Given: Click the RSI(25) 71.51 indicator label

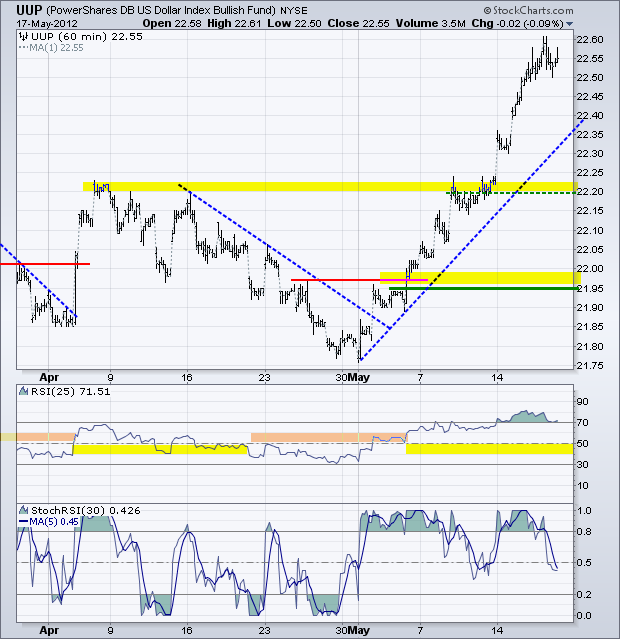Looking at the screenshot, I should (x=71, y=392).
